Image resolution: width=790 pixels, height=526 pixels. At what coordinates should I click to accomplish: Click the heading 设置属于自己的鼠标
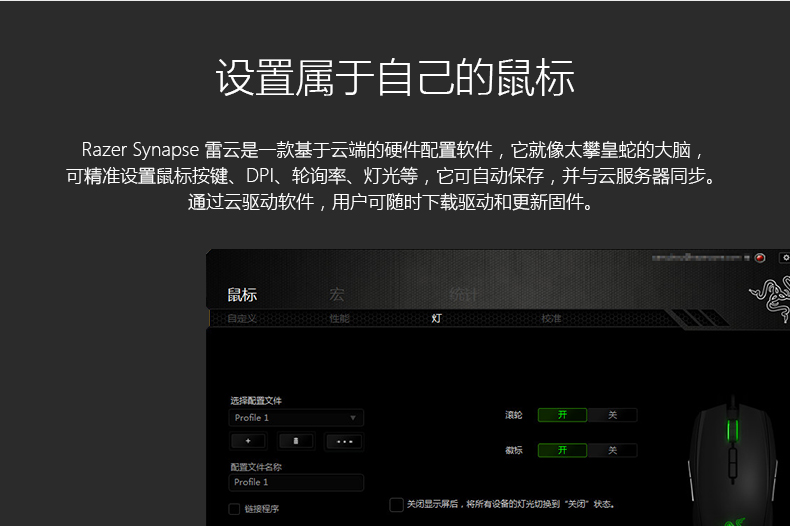[x=396, y=78]
